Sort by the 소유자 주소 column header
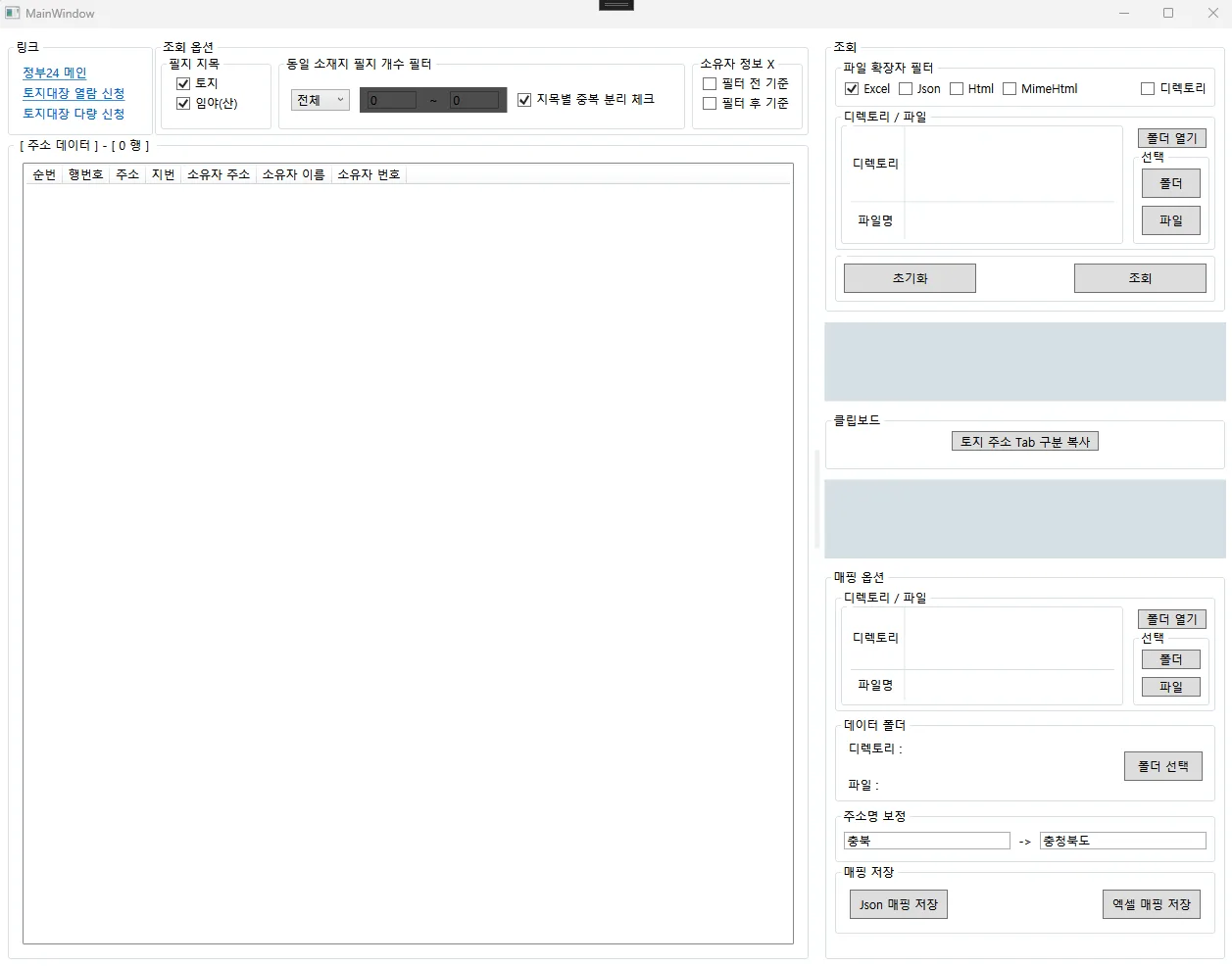Viewport: 1232px width, 966px height. (x=219, y=174)
